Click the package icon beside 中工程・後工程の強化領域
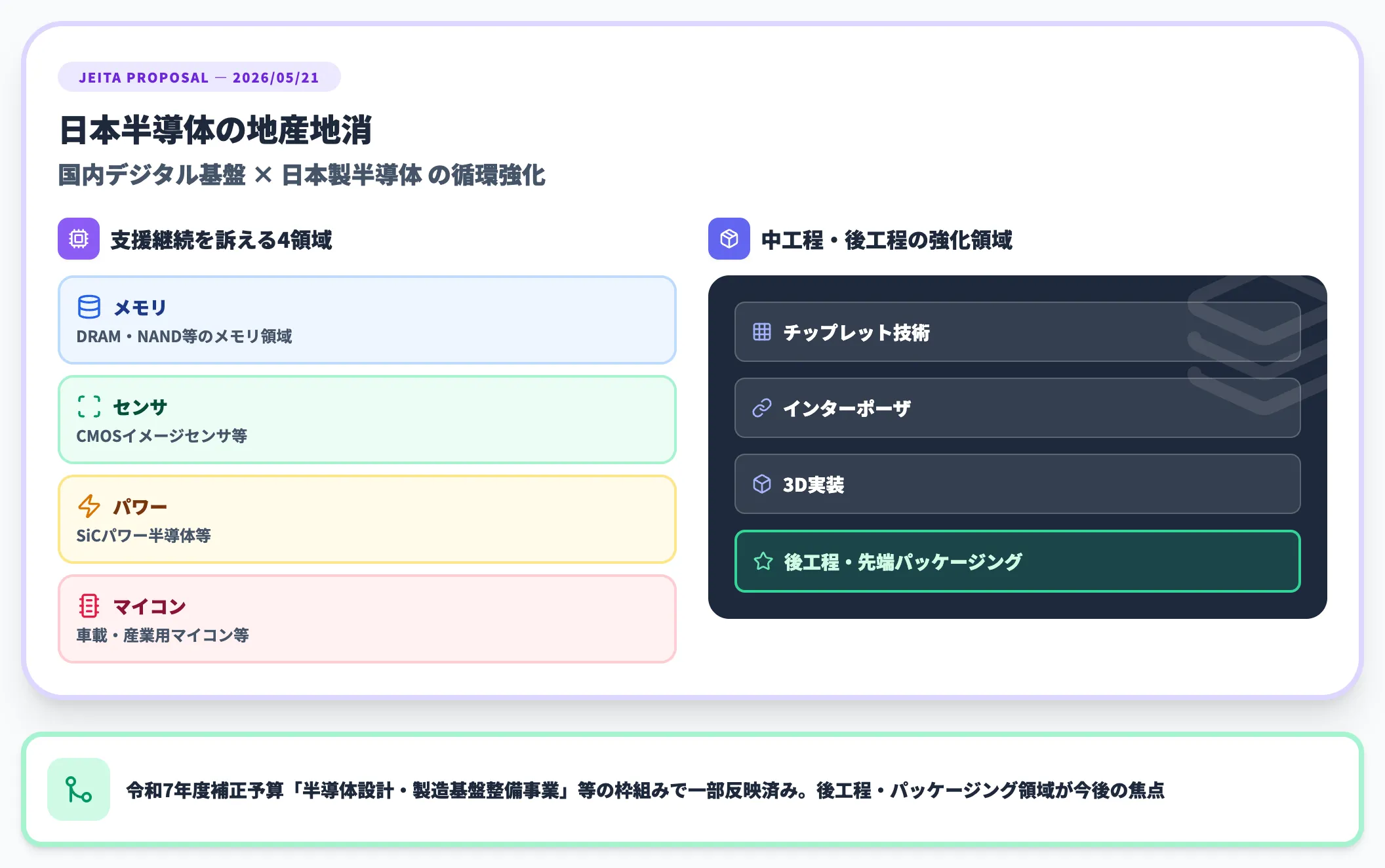 pos(729,239)
